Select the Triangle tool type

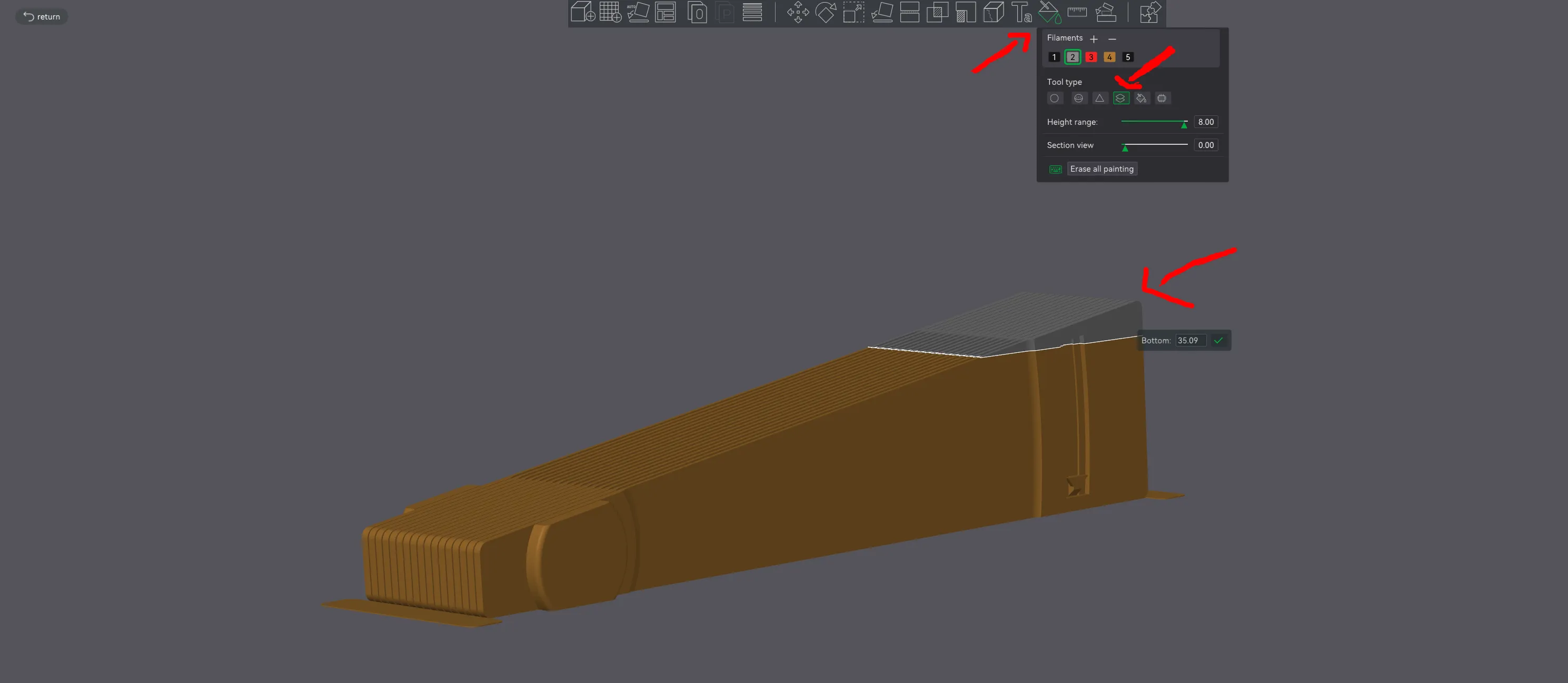click(1099, 98)
